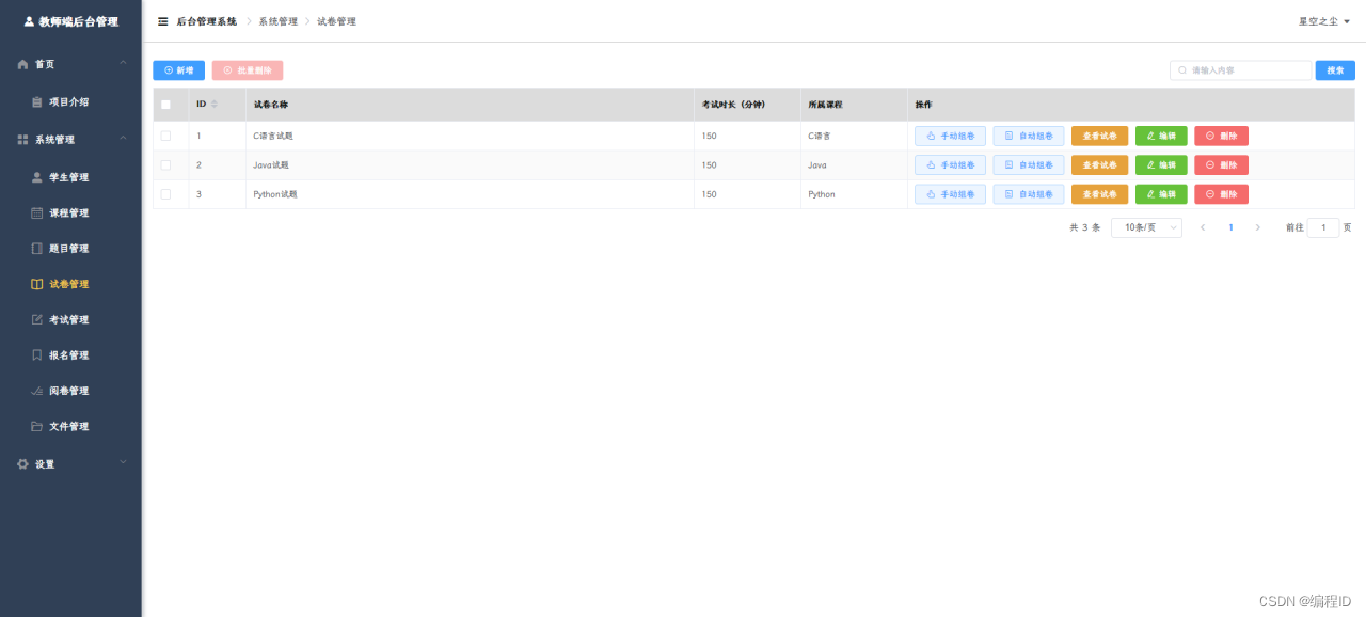Viewport: 1366px width, 617px height.
Task: Click the hamburger menu collapse icon
Action: pyautogui.click(x=163, y=21)
